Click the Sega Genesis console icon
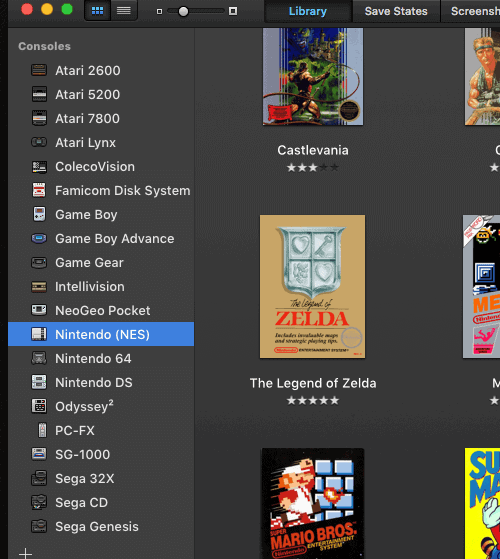500x559 pixels. pos(39,526)
